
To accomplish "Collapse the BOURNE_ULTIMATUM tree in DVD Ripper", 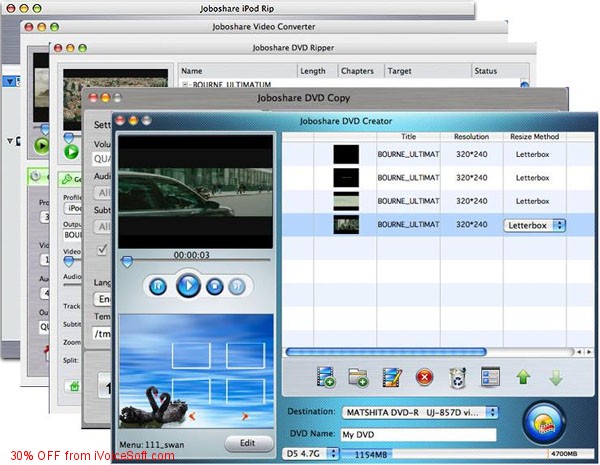I will click(185, 84).
